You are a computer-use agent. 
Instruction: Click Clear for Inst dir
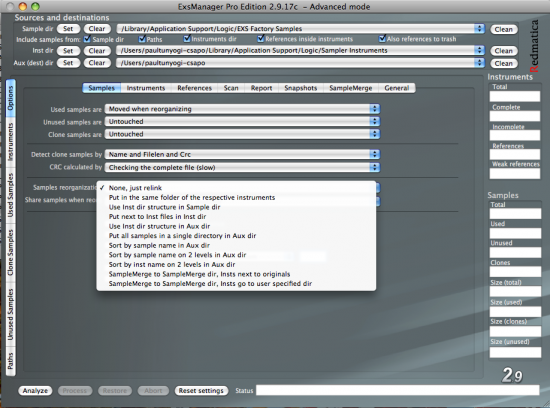[97, 51]
